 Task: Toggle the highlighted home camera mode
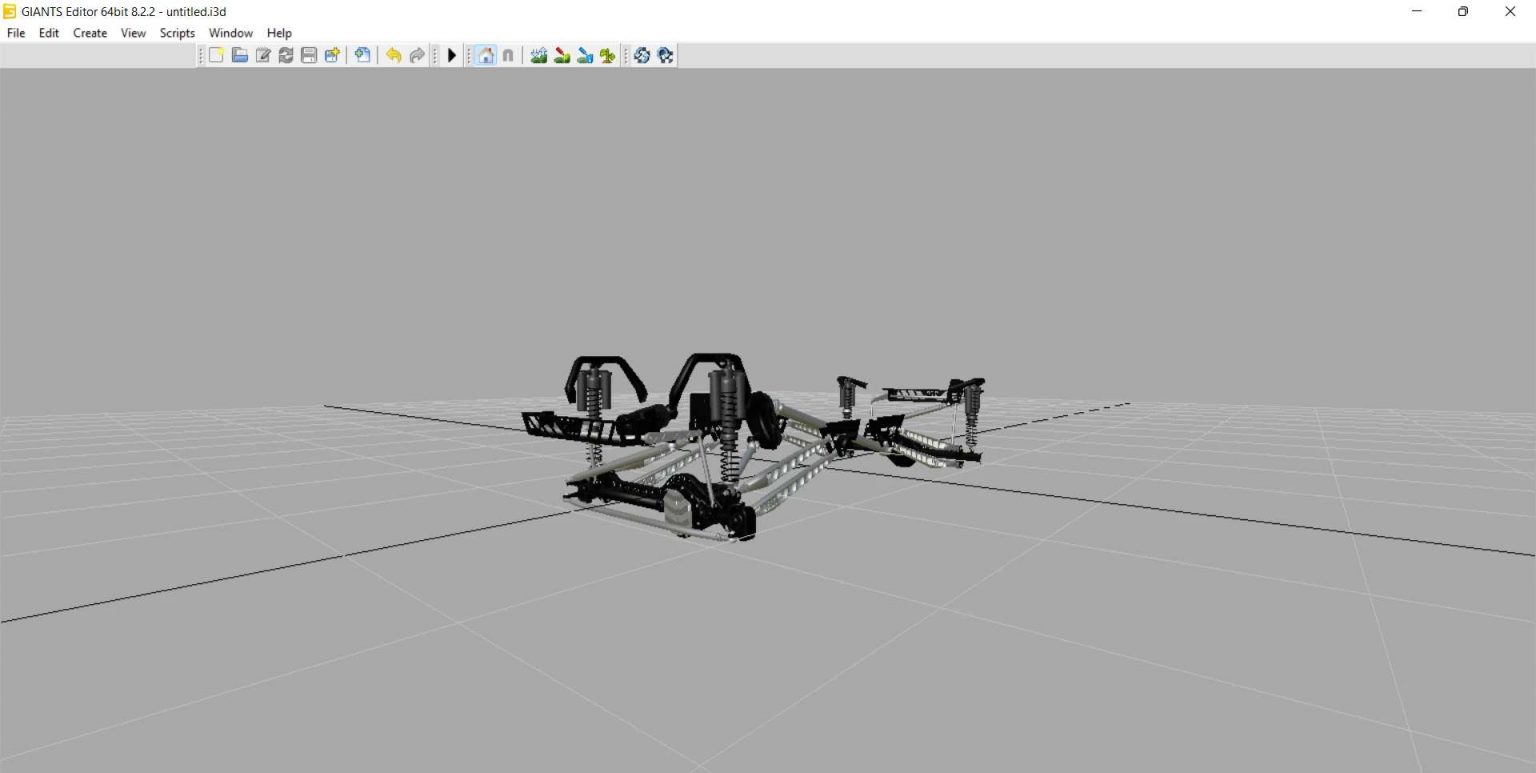coord(485,55)
